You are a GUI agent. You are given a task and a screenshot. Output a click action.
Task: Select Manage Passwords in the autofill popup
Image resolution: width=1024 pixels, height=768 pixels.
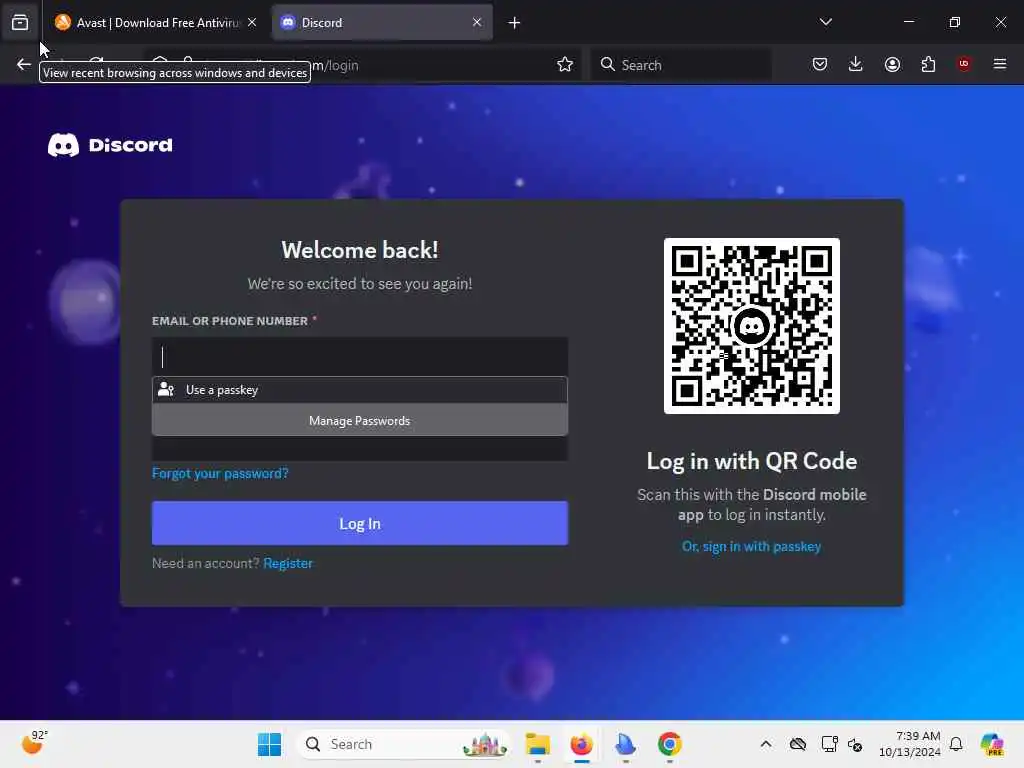click(x=360, y=421)
